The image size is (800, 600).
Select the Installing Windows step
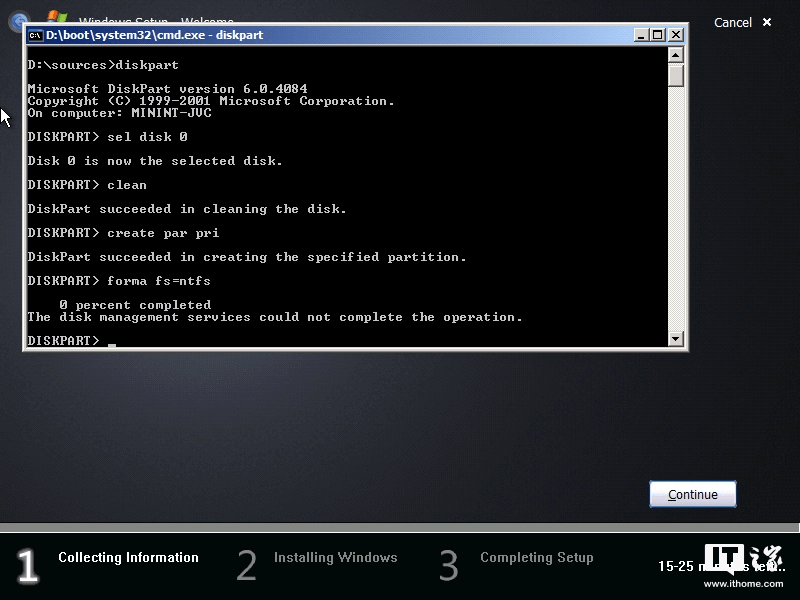(335, 558)
